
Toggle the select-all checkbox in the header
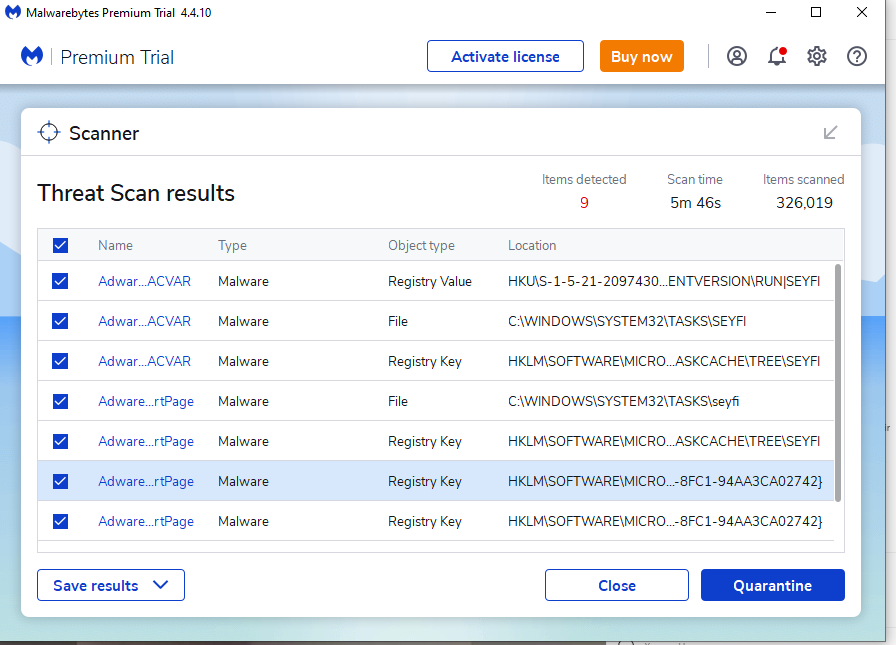click(x=60, y=246)
